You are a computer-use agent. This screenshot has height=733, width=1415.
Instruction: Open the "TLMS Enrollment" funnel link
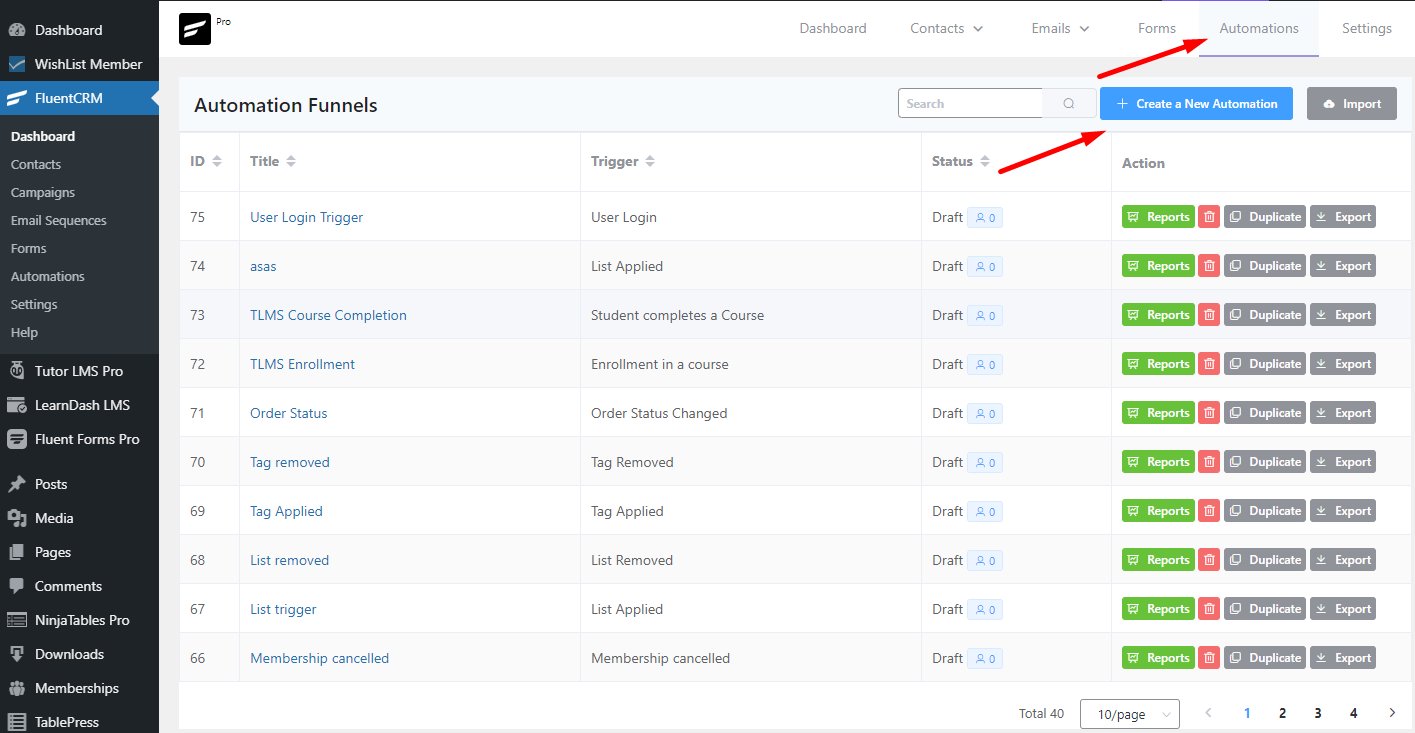pos(302,363)
